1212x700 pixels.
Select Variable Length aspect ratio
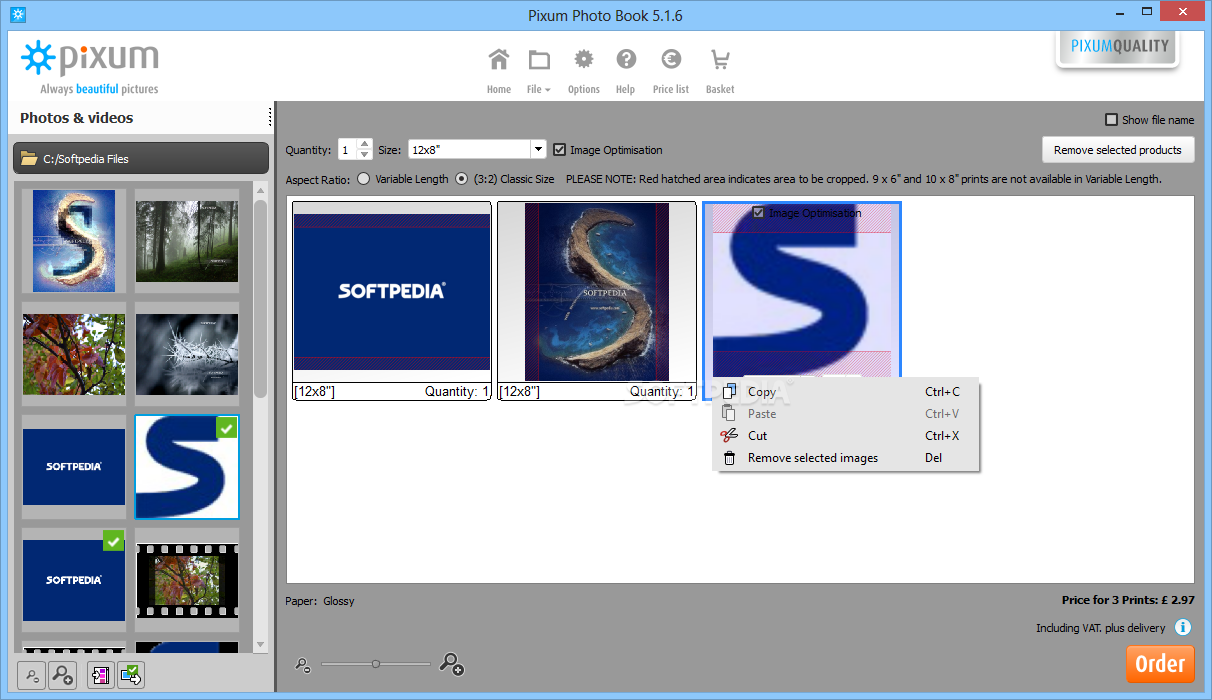click(x=363, y=179)
